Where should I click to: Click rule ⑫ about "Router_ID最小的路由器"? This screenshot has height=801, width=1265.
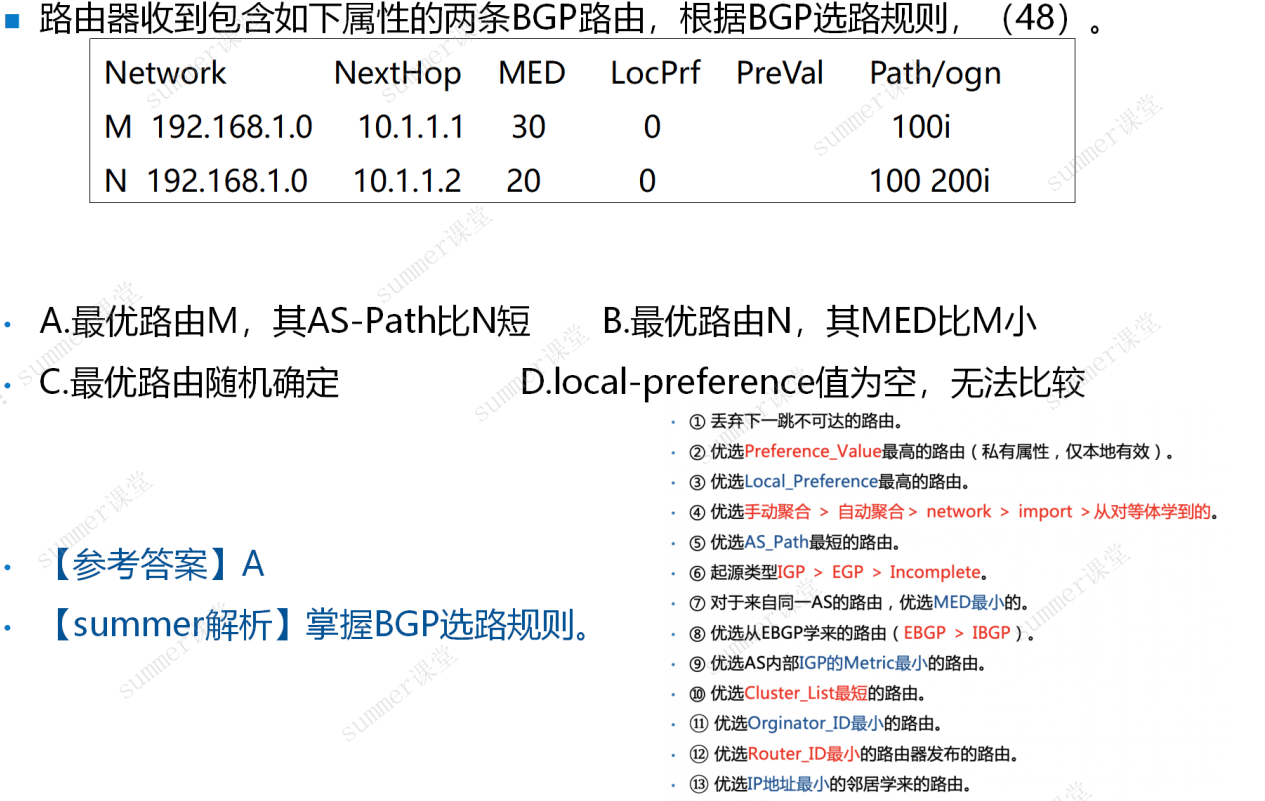[854, 754]
